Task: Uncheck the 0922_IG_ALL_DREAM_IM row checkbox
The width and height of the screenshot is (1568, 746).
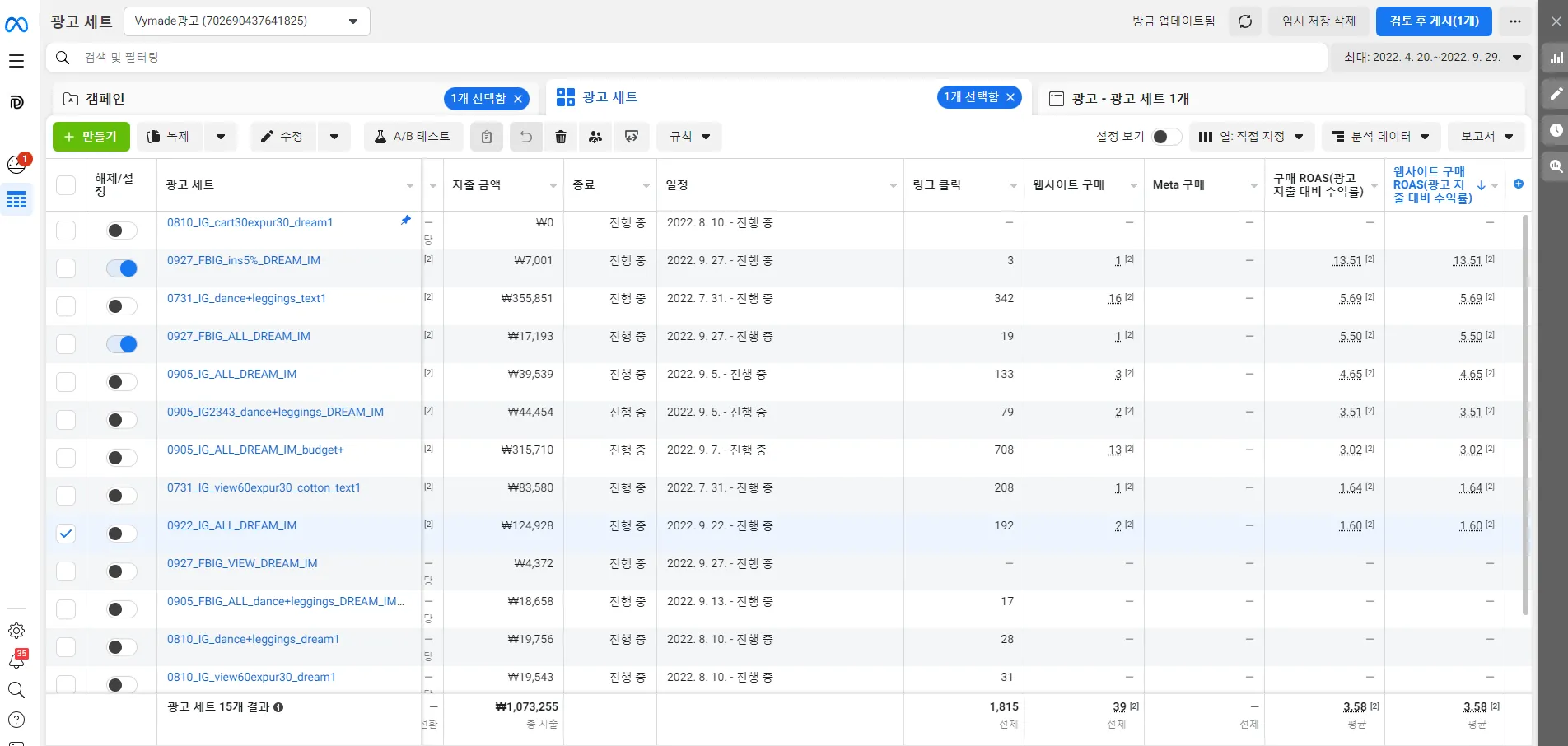Action: (66, 534)
